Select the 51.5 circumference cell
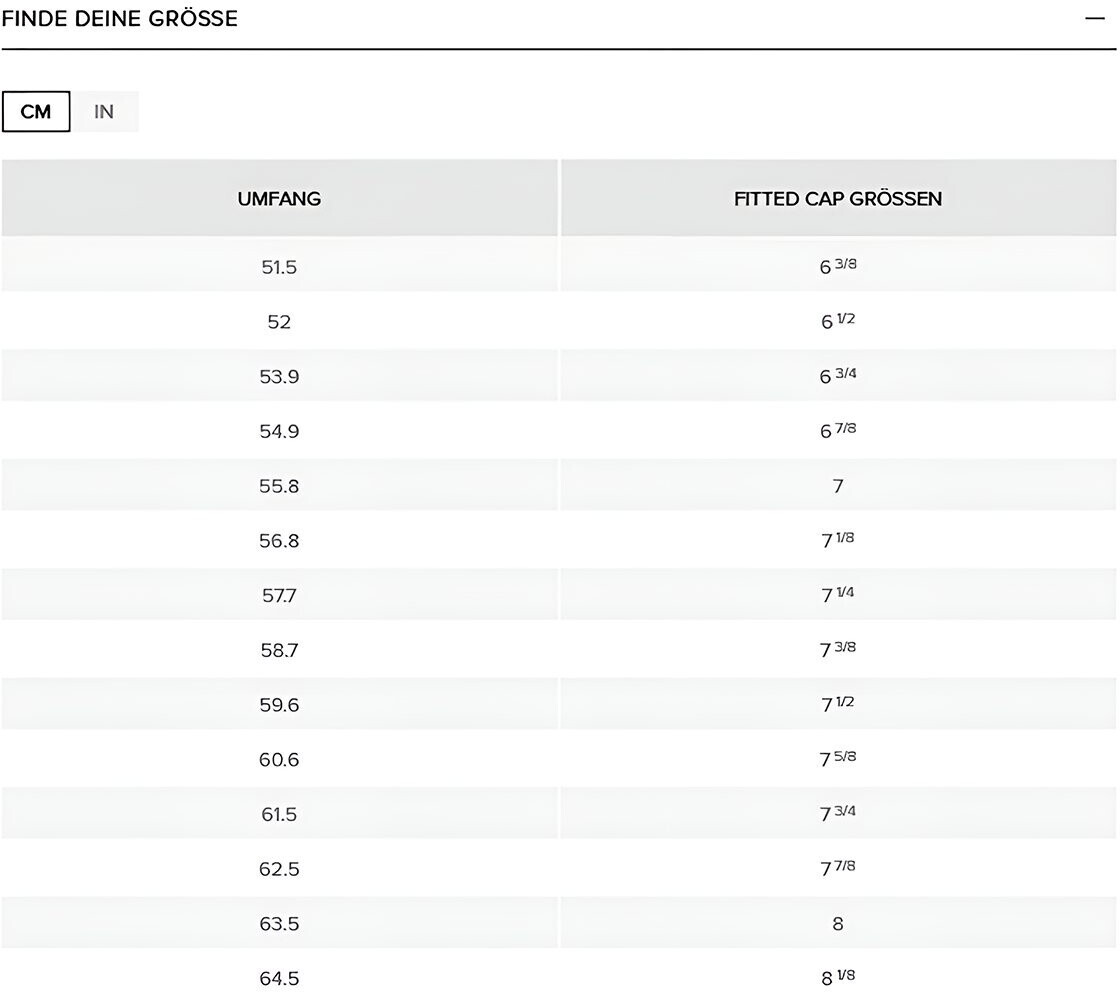 279,267
